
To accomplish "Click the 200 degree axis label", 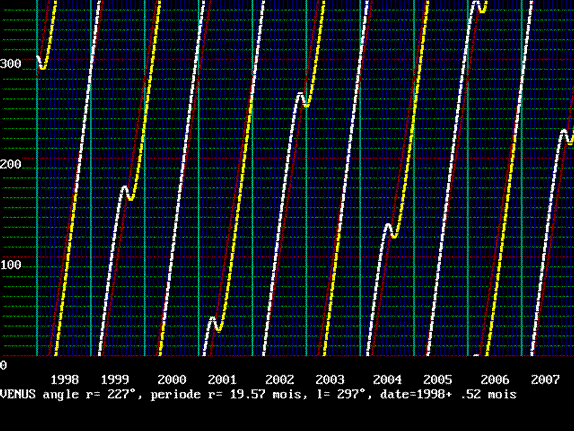I will [11, 164].
